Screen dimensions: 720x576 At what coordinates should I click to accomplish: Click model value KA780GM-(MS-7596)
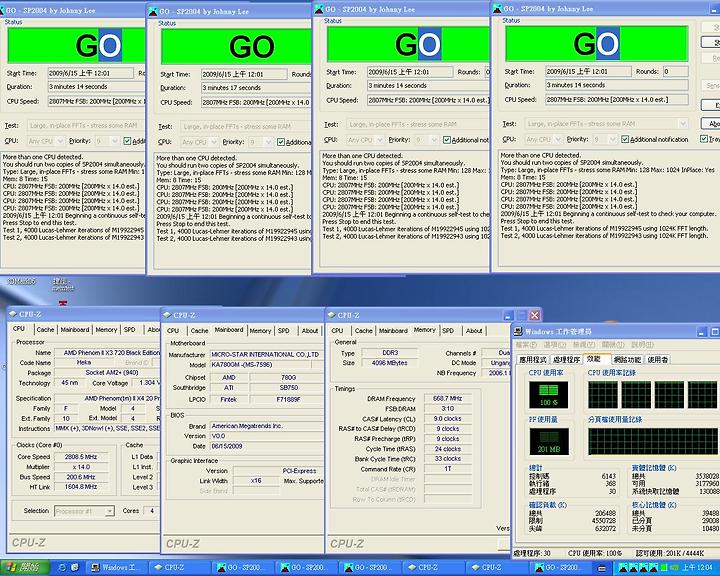260,365
